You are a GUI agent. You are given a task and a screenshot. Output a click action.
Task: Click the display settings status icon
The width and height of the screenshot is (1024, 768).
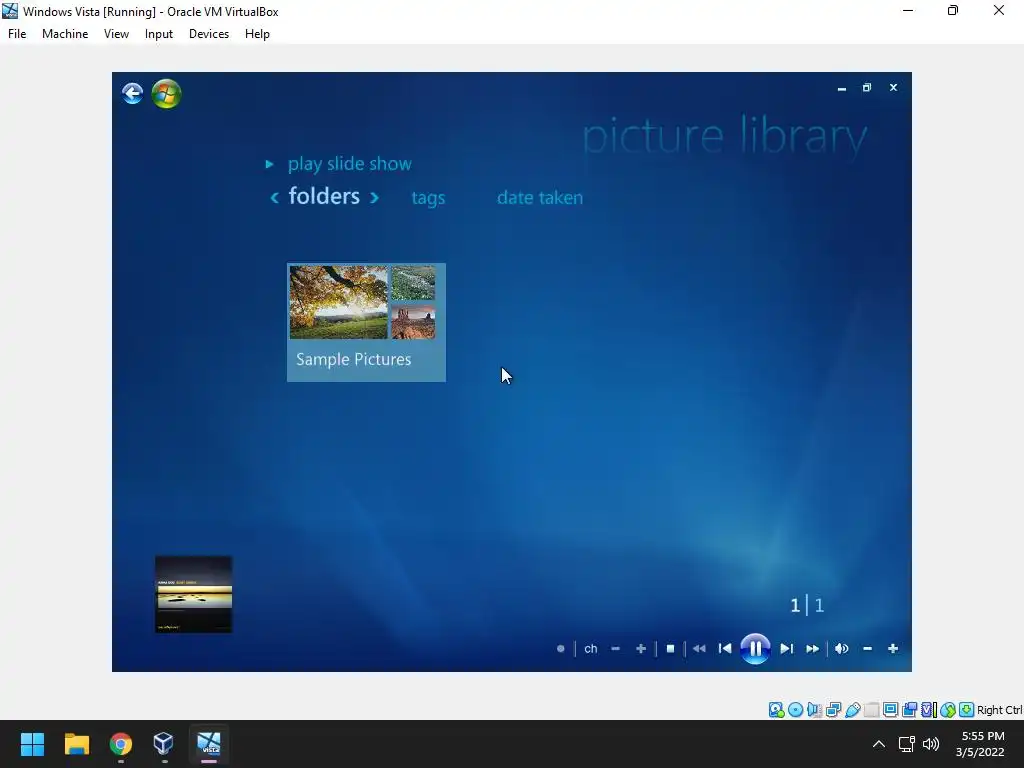point(890,710)
